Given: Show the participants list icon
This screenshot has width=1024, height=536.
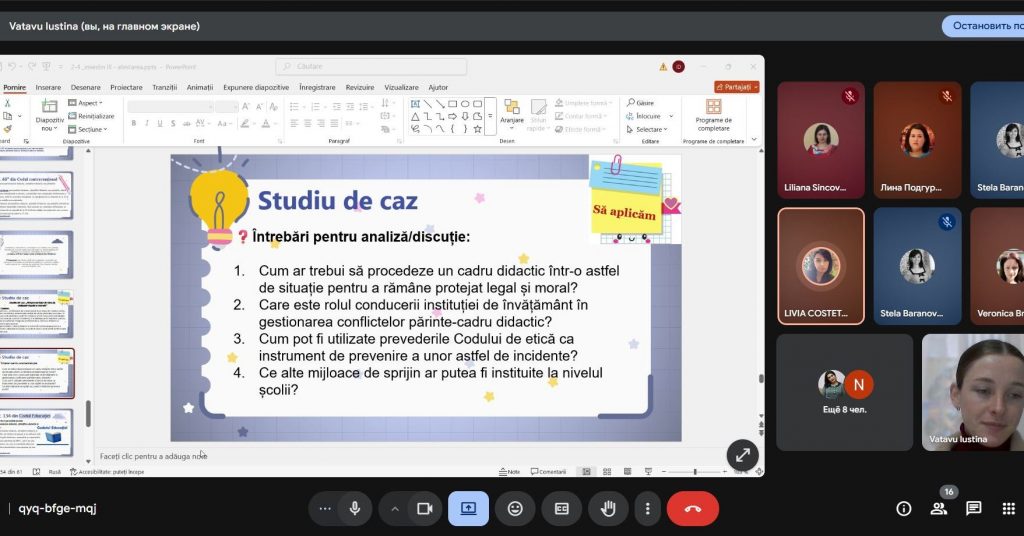Looking at the screenshot, I should [x=939, y=508].
